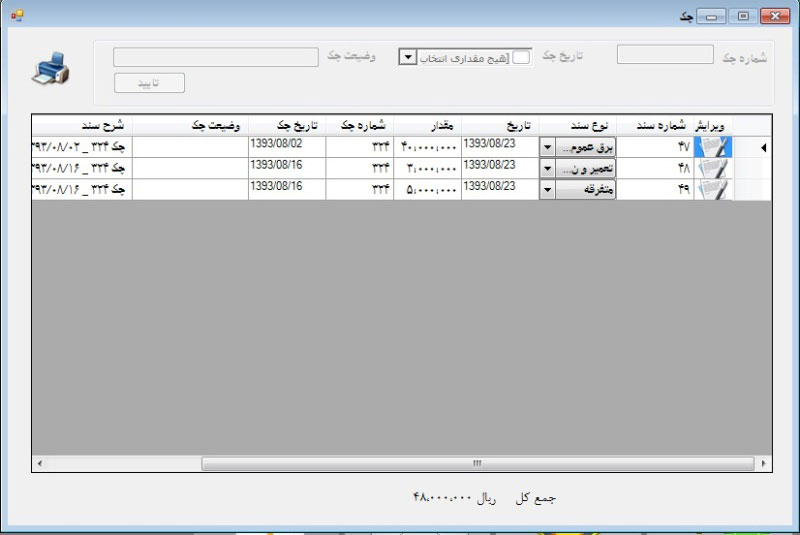Click the grid scrollbar right arrow

[763, 464]
